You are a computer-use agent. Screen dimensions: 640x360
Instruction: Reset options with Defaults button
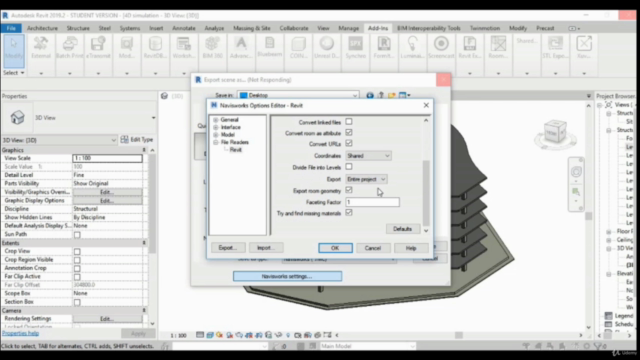tap(402, 229)
